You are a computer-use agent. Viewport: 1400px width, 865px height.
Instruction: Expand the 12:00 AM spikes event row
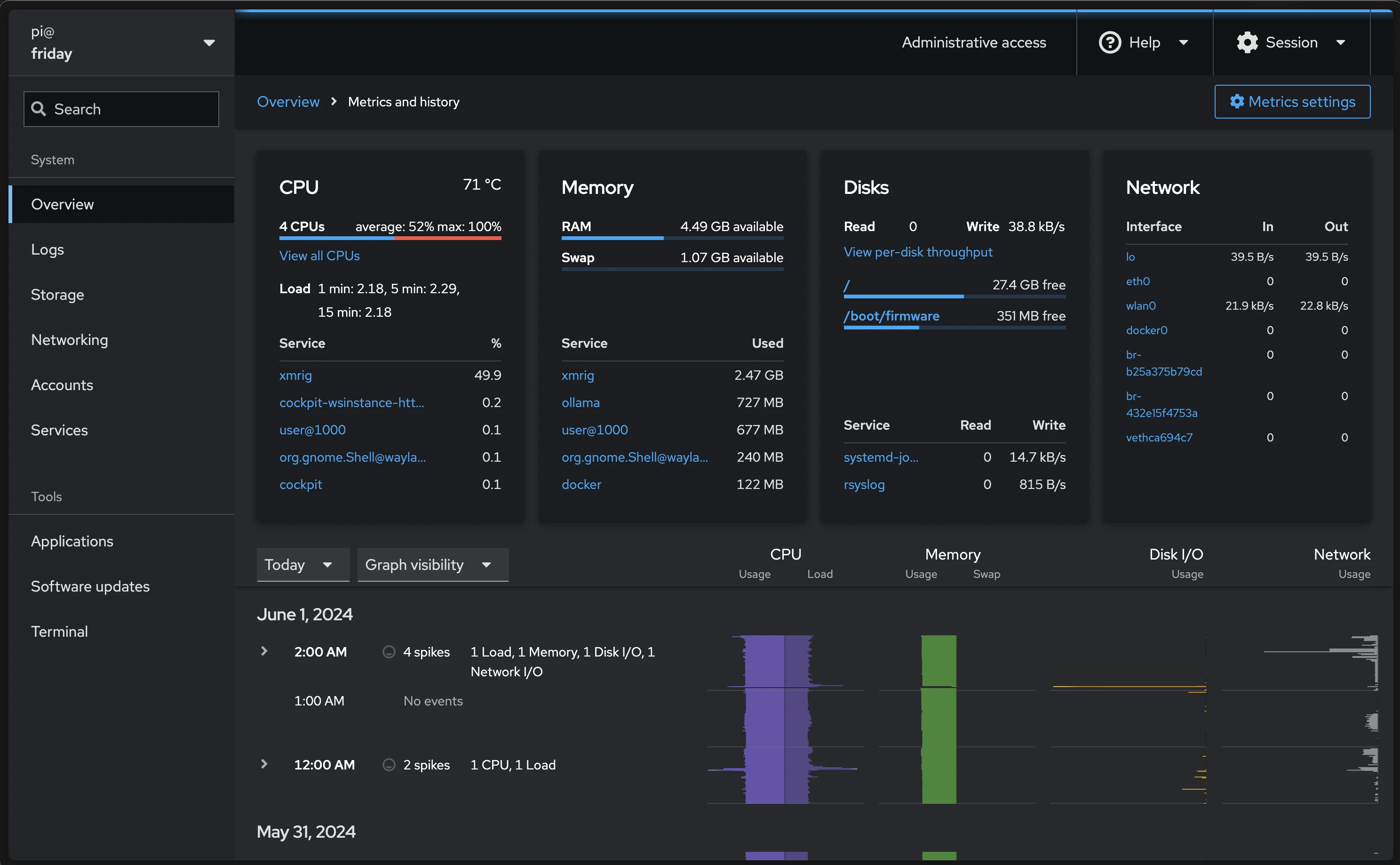pos(264,764)
